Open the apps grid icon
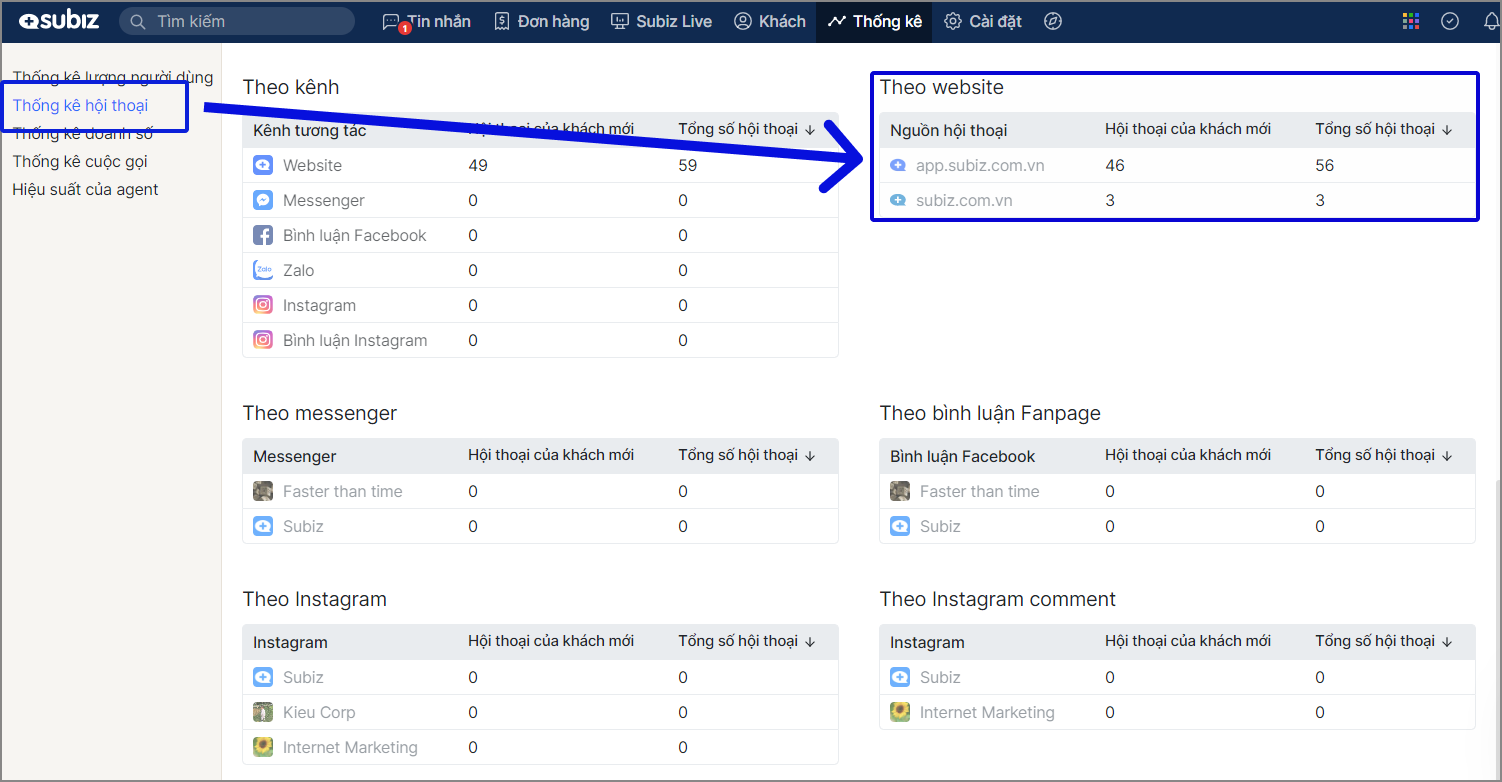 click(x=1411, y=21)
